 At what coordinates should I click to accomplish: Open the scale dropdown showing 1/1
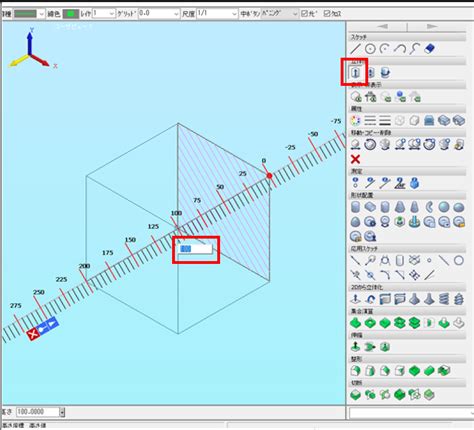[x=217, y=14]
